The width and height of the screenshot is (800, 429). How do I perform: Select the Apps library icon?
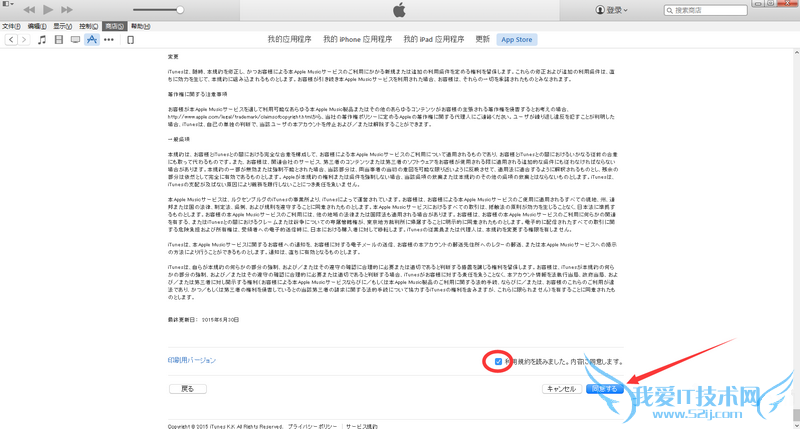coord(91,39)
